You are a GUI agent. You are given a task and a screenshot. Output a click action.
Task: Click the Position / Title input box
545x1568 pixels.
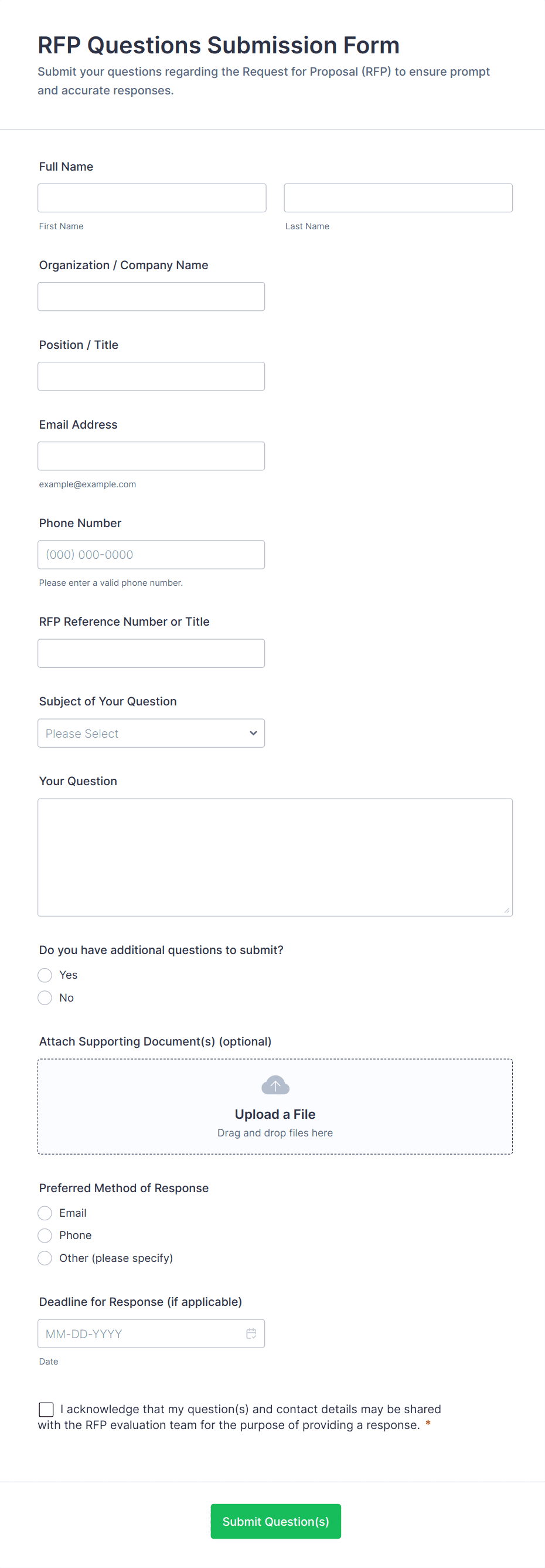(151, 376)
